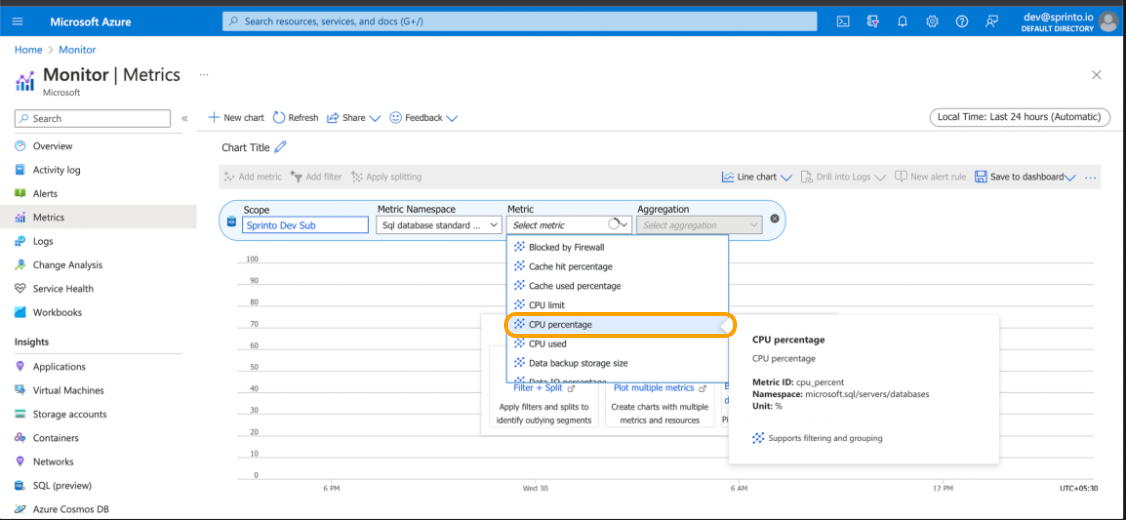Click the Home breadcrumb link
1126x520 pixels.
coord(29,50)
